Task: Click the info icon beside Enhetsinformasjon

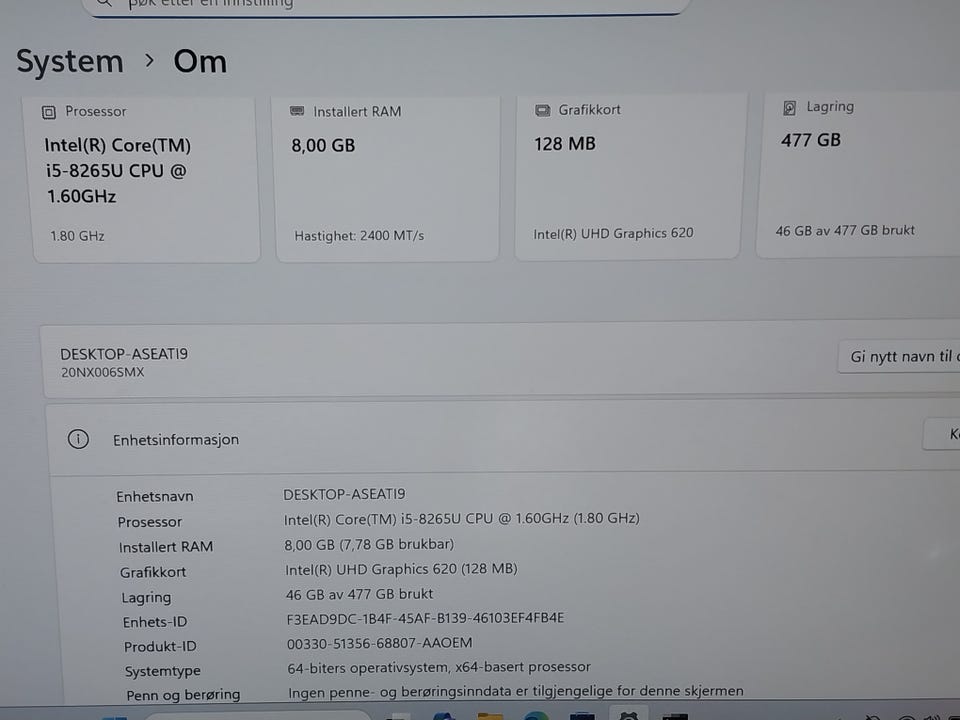Action: pyautogui.click(x=78, y=439)
